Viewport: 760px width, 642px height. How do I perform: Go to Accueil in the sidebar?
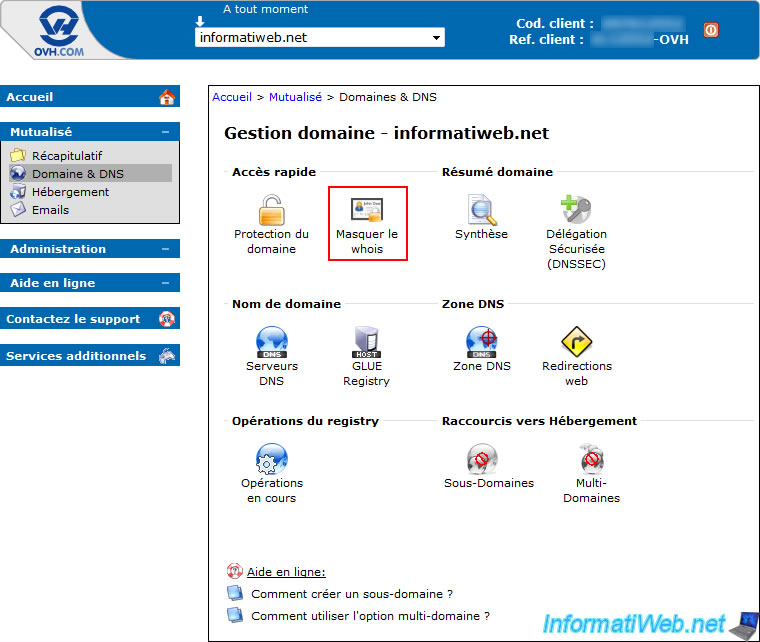pyautogui.click(x=90, y=96)
